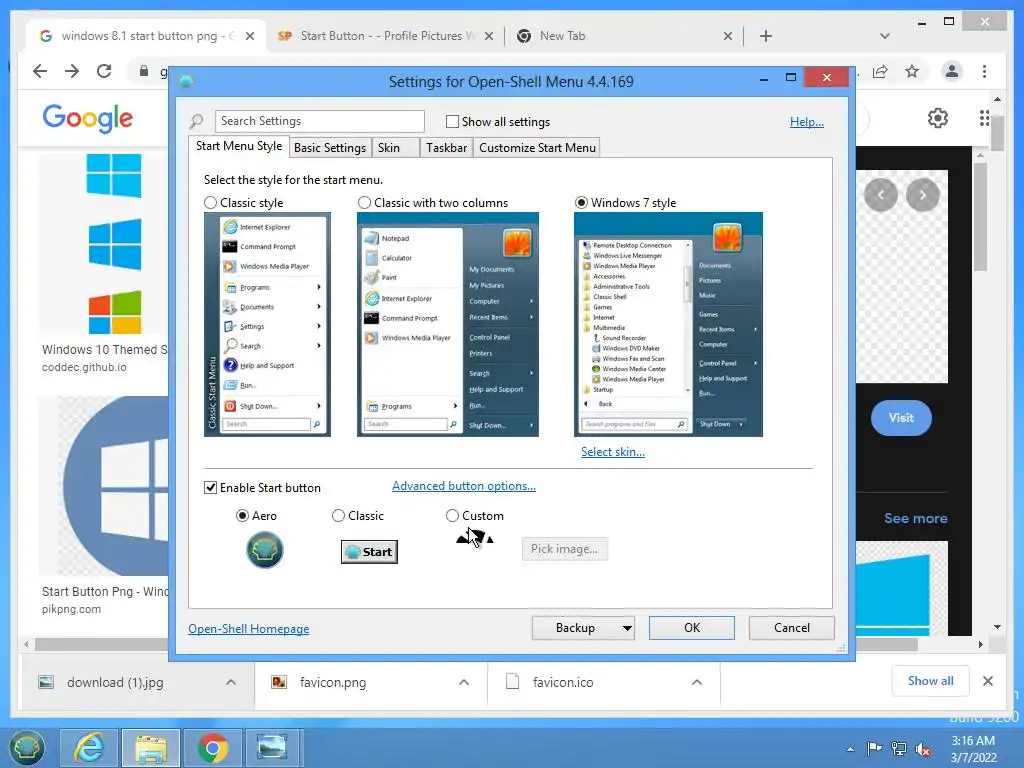Open the Help link
The width and height of the screenshot is (1024, 768).
pyautogui.click(x=807, y=122)
